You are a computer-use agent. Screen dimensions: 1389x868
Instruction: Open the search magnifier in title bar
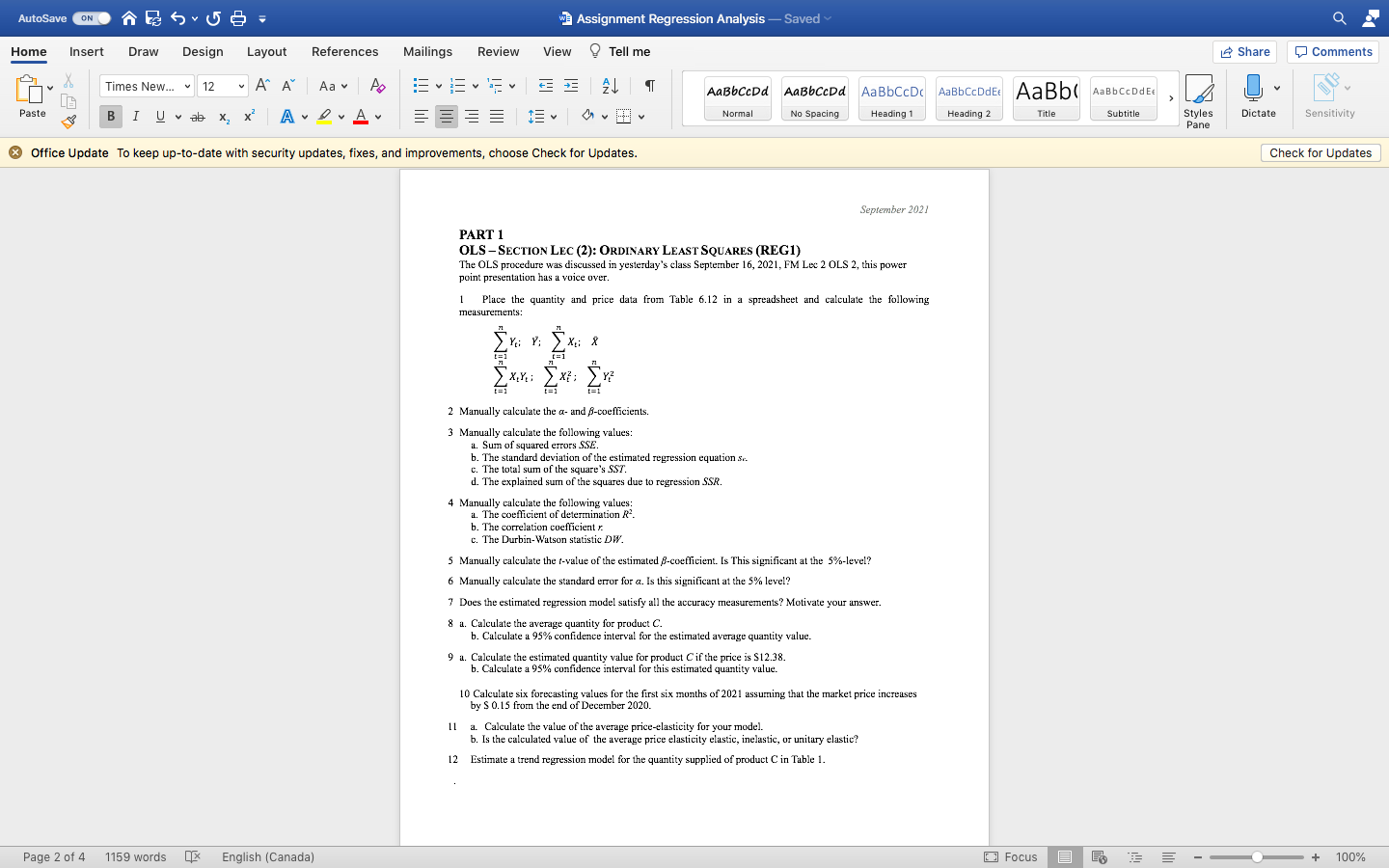tap(1340, 18)
